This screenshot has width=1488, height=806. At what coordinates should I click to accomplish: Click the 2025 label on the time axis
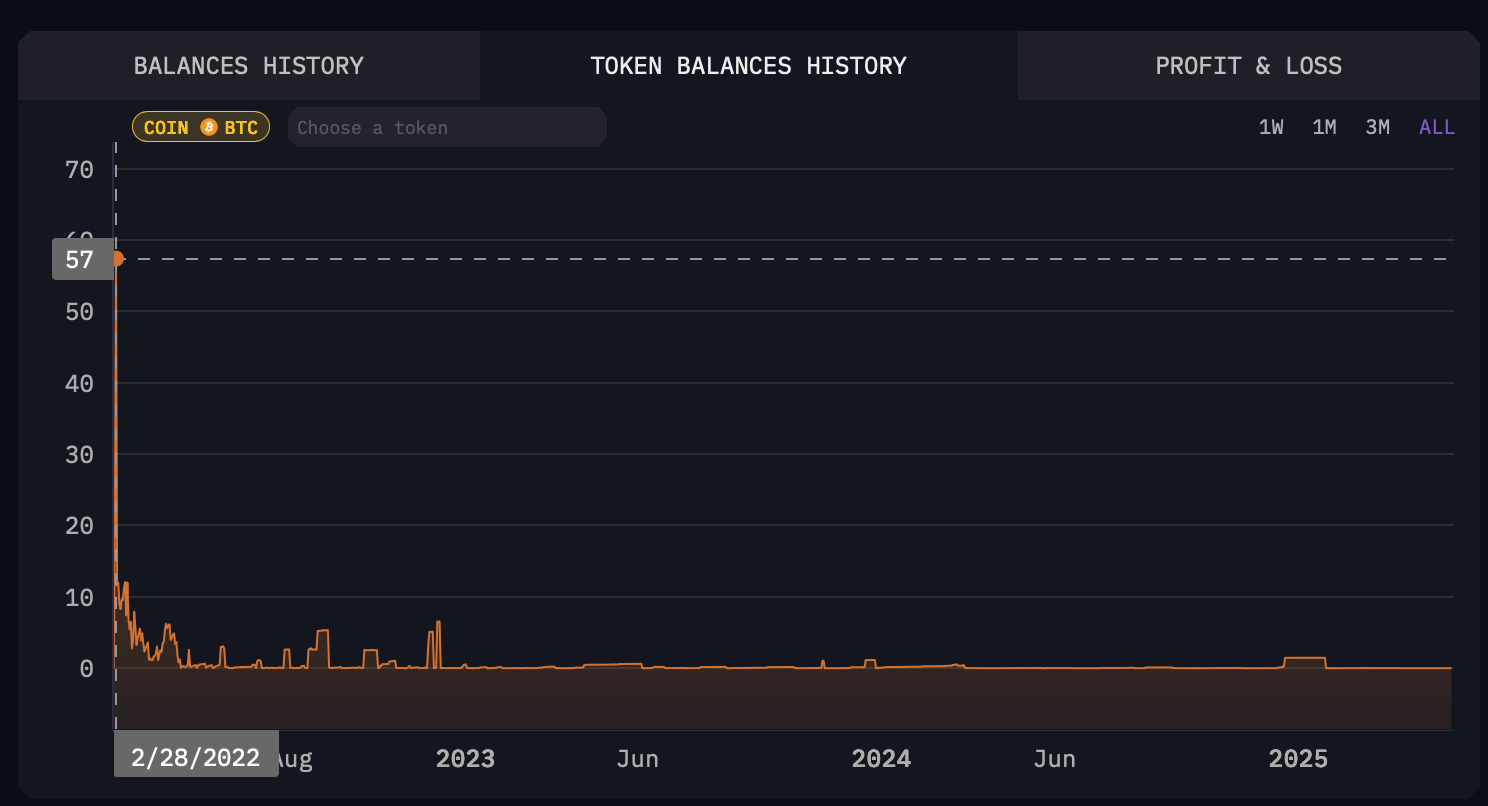click(1298, 759)
